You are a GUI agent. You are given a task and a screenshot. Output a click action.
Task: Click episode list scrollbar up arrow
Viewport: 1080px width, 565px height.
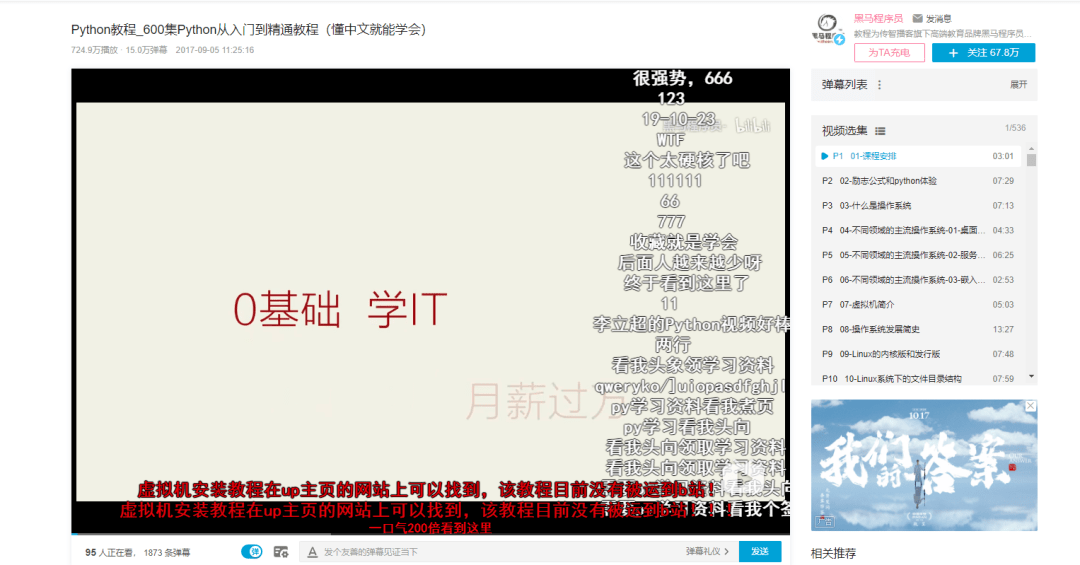pos(1031,149)
